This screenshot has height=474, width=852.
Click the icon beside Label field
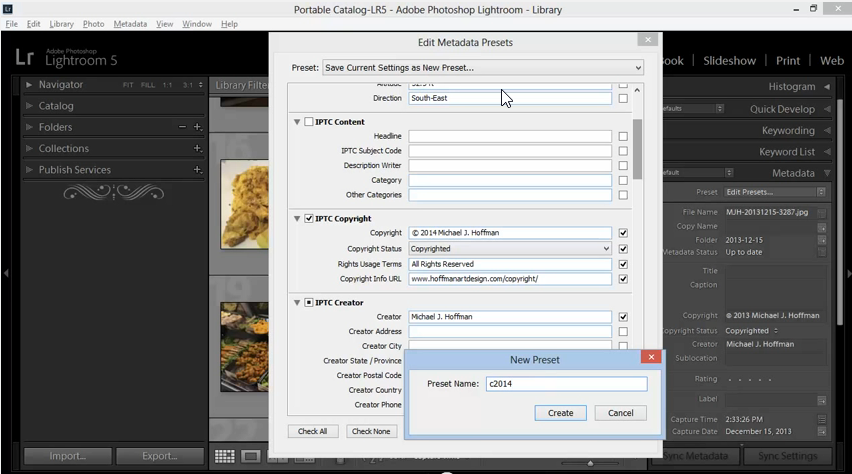click(x=822, y=401)
